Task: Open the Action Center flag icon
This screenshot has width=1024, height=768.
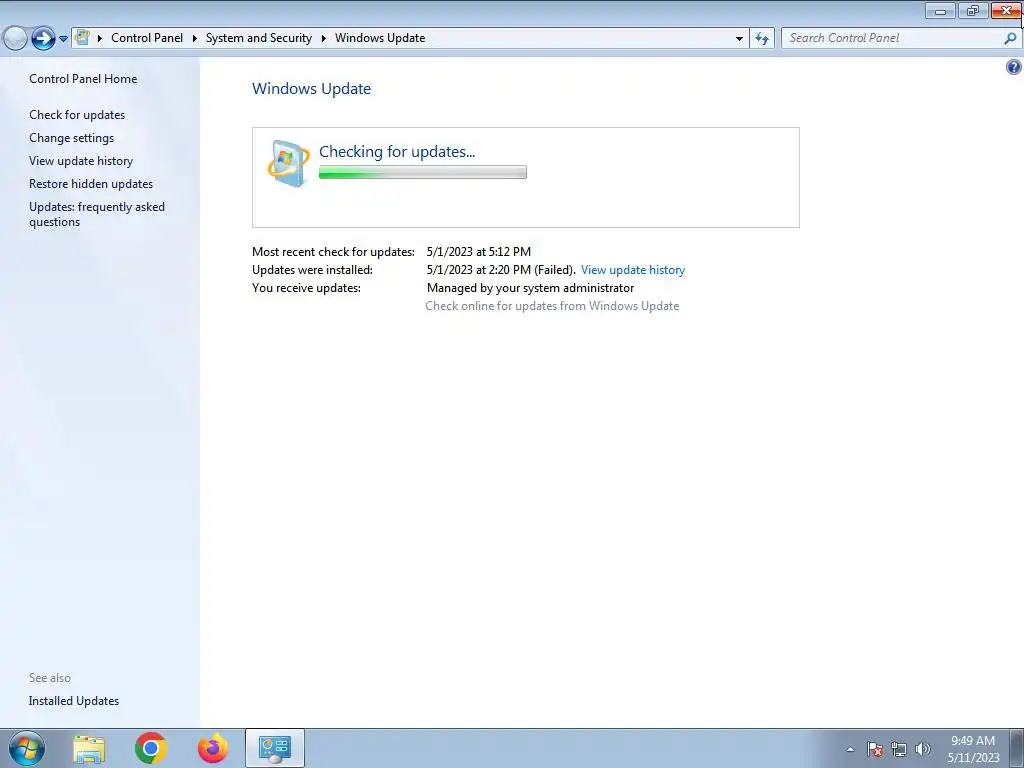Action: 875,749
